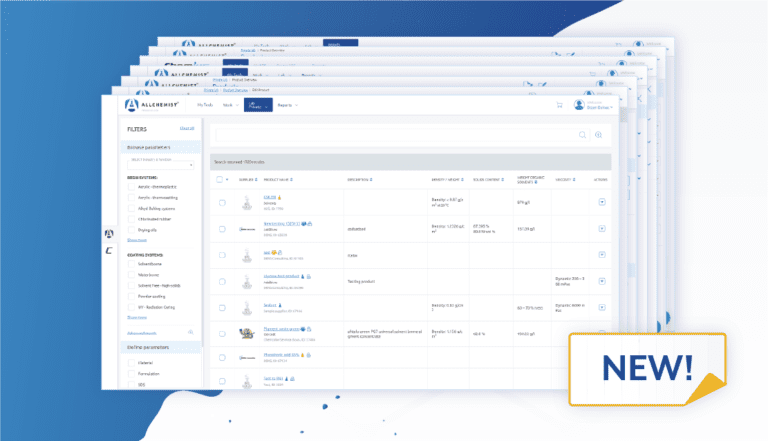Open the Advanced search link in filters
768x441 pixels.
tap(142, 333)
